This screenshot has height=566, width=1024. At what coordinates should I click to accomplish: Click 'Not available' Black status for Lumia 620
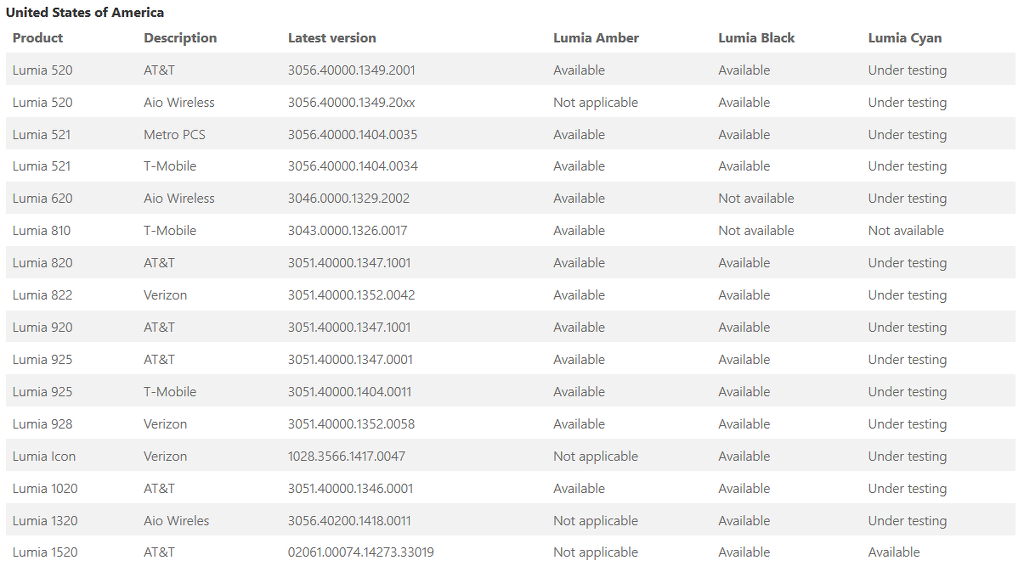756,198
